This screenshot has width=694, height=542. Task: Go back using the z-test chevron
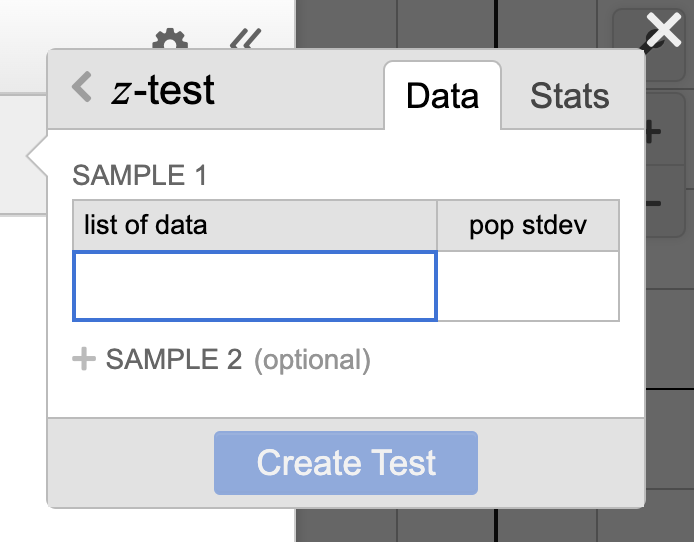[82, 87]
